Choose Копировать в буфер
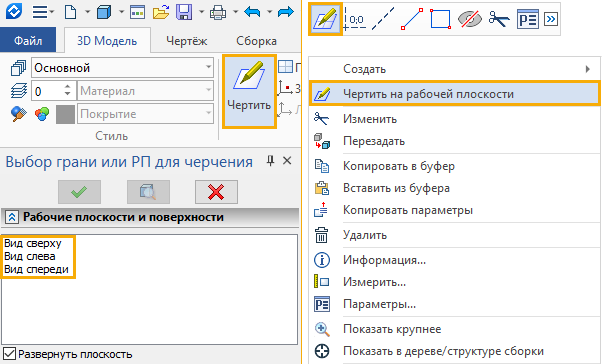 [455, 166]
